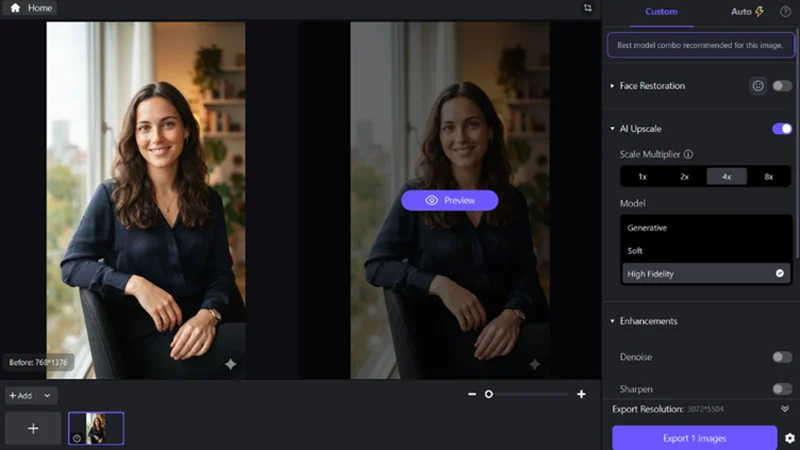Click the High Fidelity checkmark icon

(x=780, y=273)
